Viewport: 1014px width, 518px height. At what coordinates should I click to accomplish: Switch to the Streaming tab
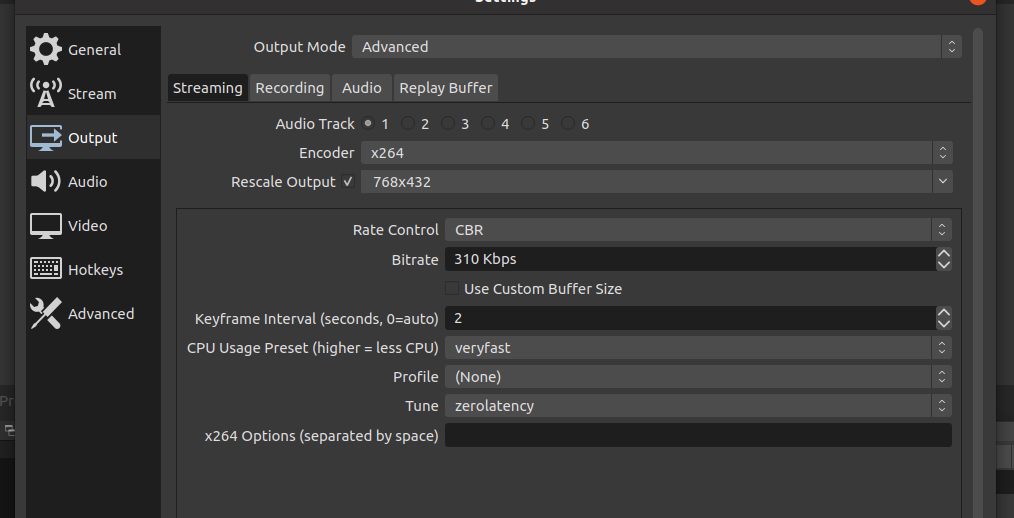(x=208, y=88)
